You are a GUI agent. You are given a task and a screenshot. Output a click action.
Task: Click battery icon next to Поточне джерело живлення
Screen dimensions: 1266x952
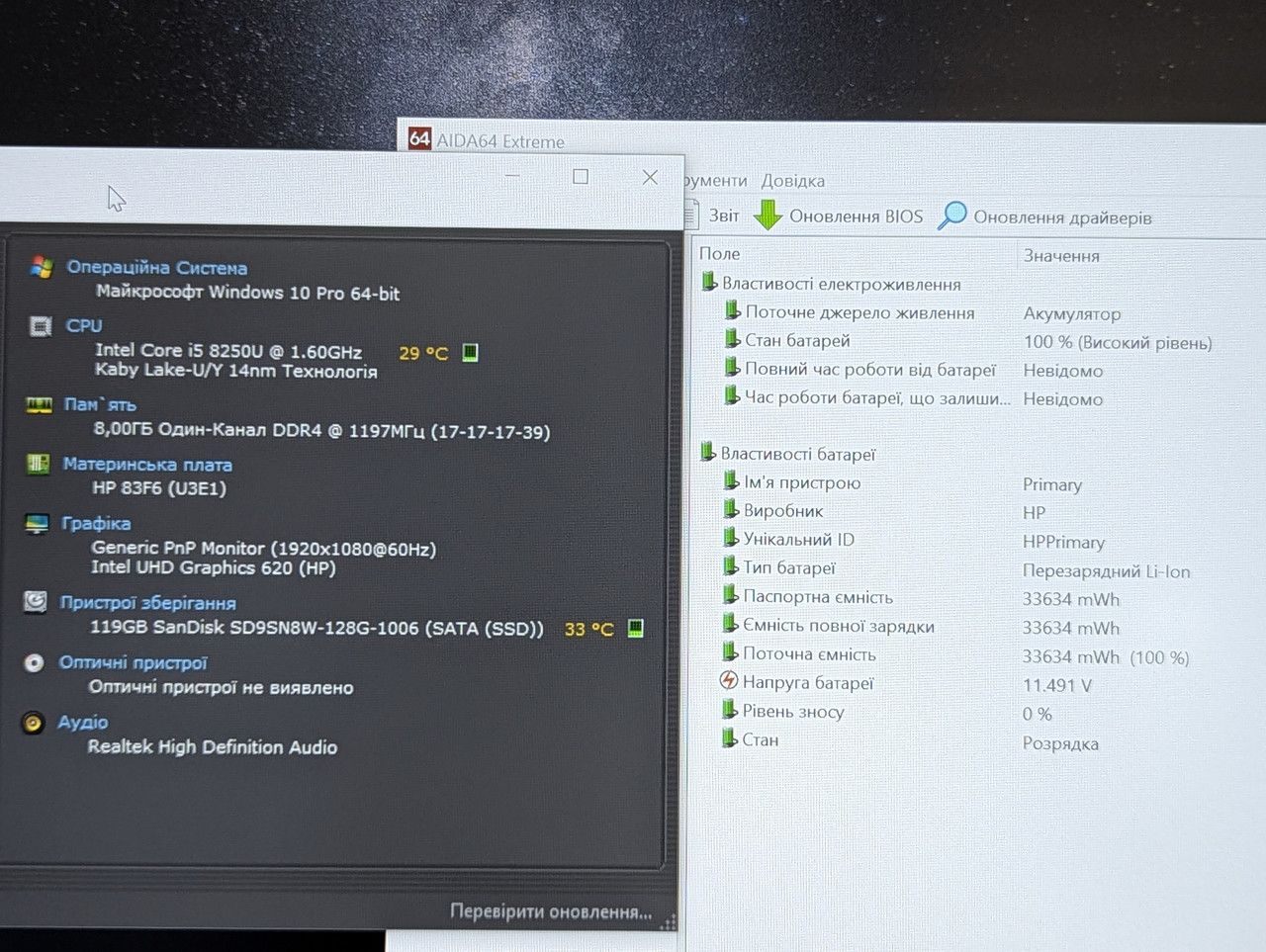point(733,311)
